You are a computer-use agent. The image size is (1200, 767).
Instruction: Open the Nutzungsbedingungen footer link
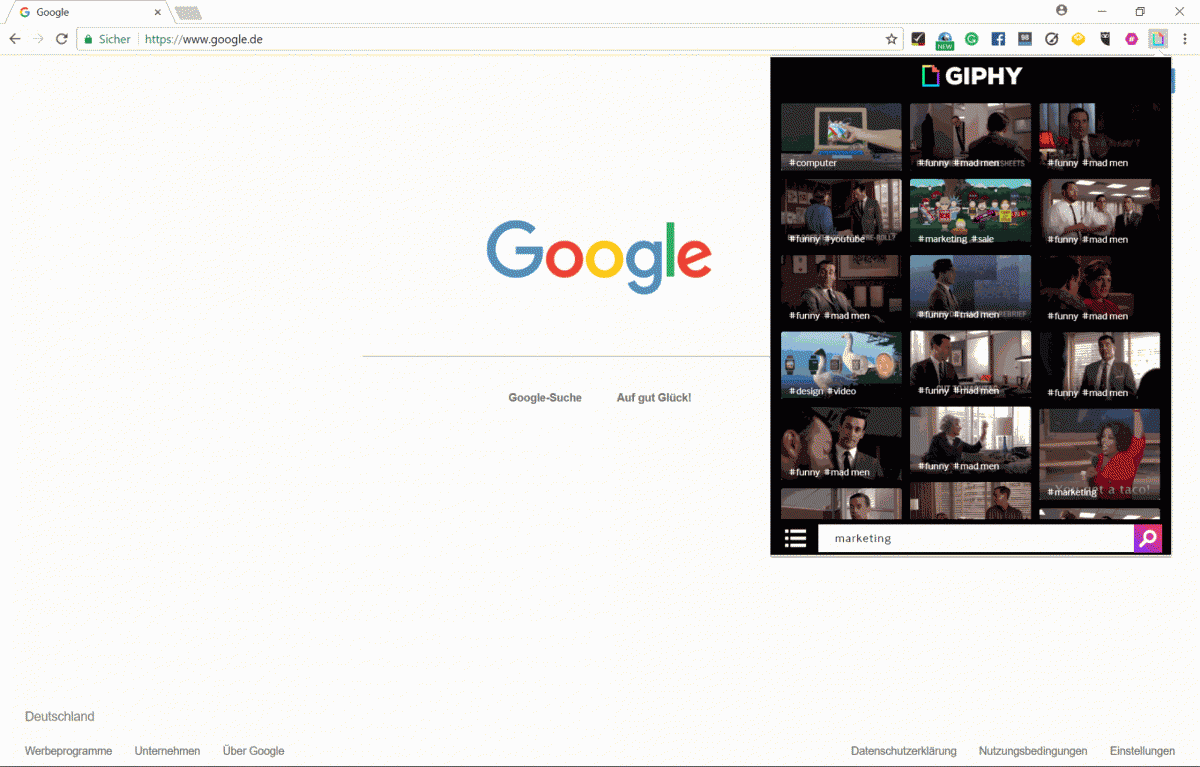click(x=1033, y=751)
